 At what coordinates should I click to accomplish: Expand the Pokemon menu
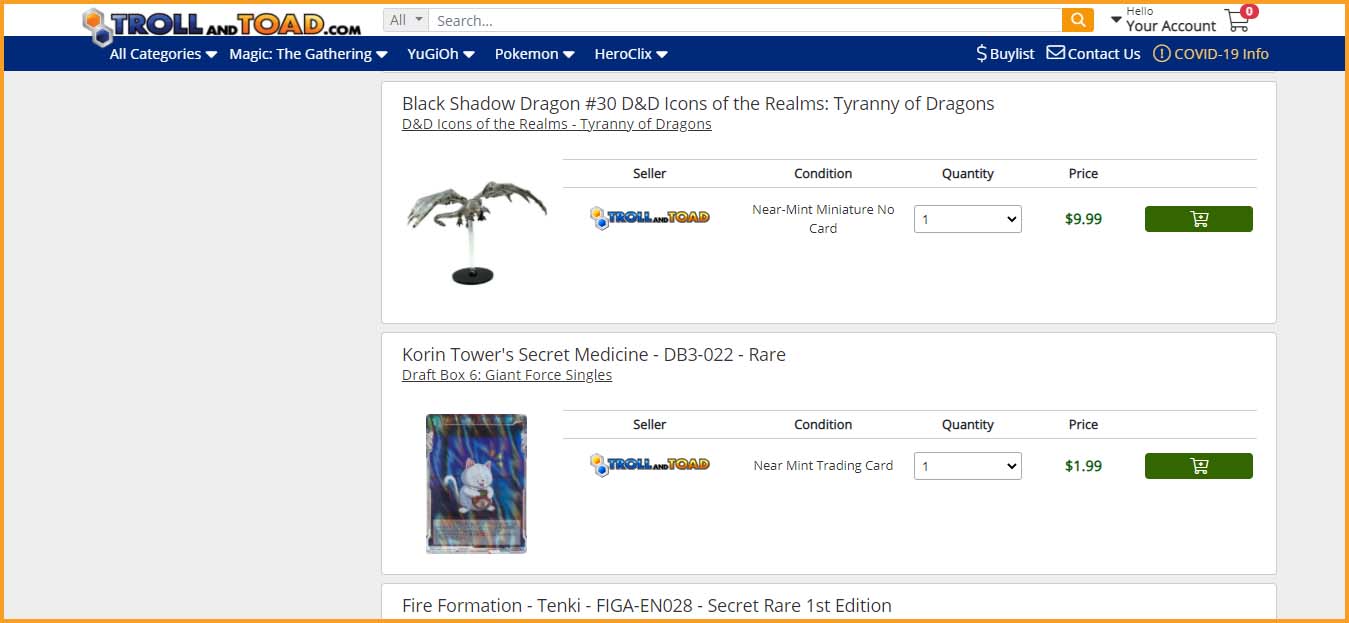(x=534, y=54)
